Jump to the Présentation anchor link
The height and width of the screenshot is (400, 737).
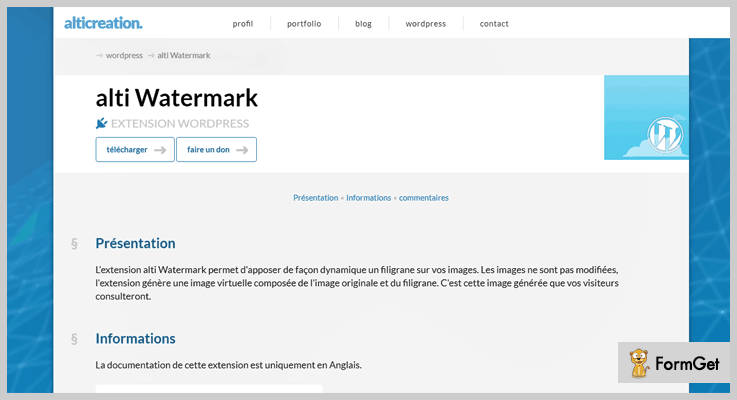pos(315,198)
